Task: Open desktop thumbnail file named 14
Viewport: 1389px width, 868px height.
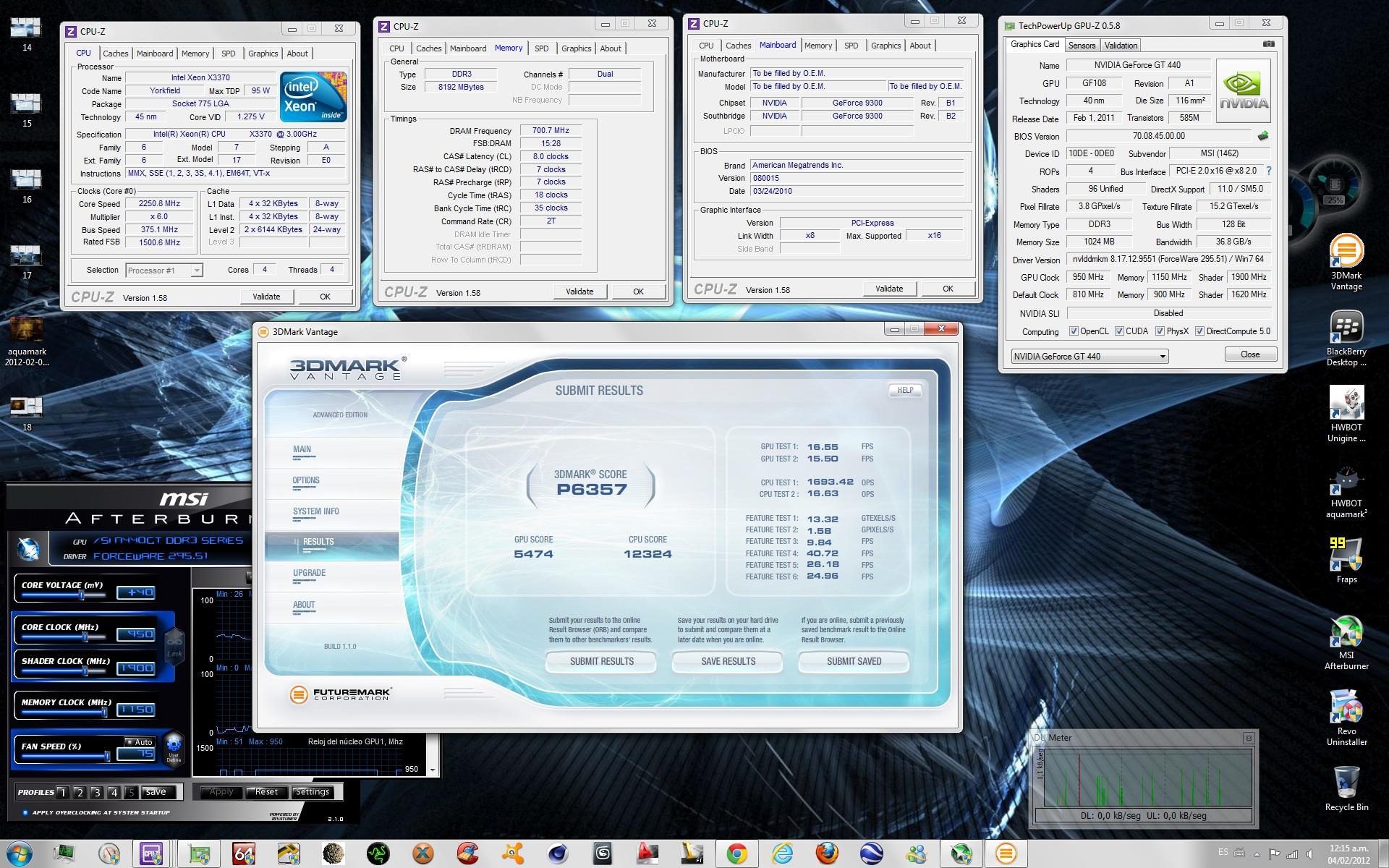Action: [x=27, y=33]
